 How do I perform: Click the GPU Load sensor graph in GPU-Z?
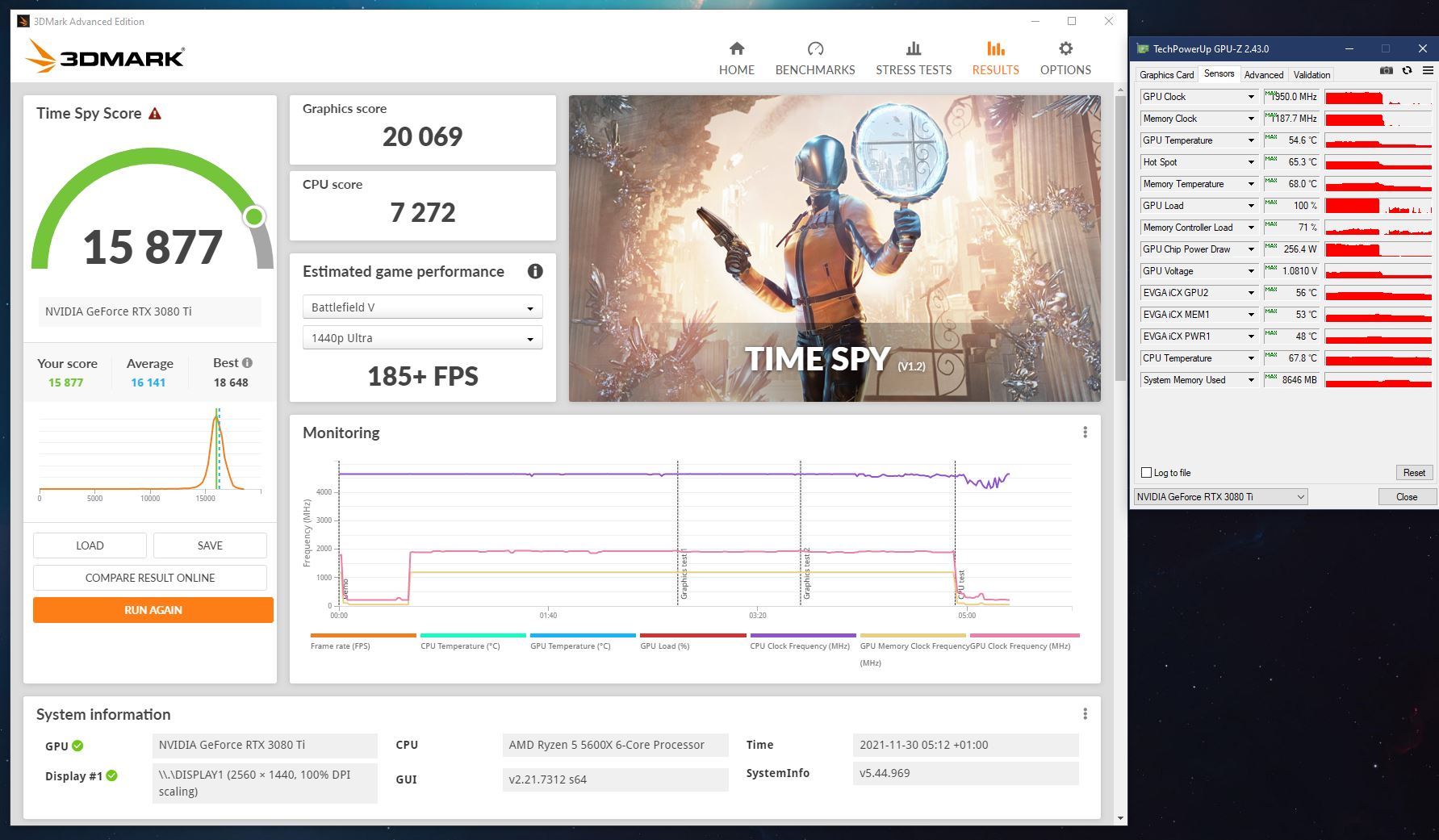click(1378, 206)
